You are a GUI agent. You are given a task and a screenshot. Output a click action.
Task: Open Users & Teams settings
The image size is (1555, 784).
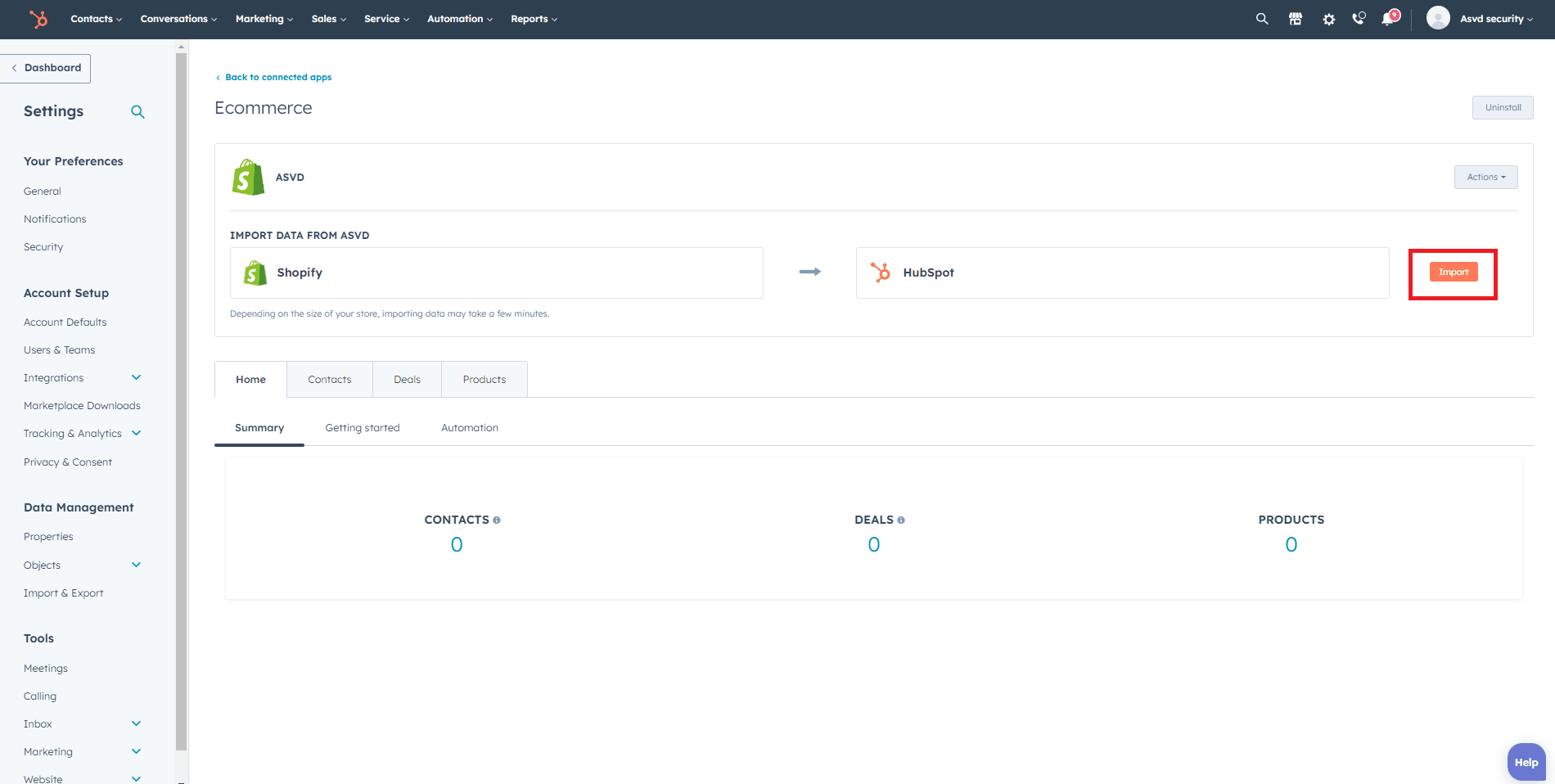[60, 350]
